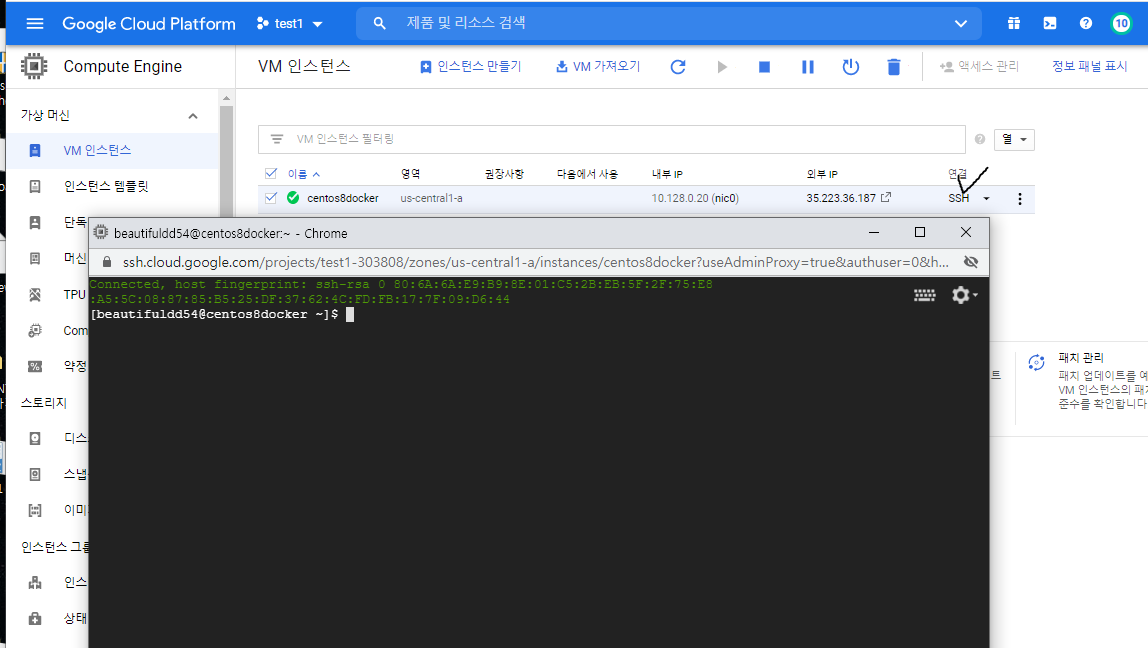
Task: Refresh the VM instance list
Action: (678, 67)
